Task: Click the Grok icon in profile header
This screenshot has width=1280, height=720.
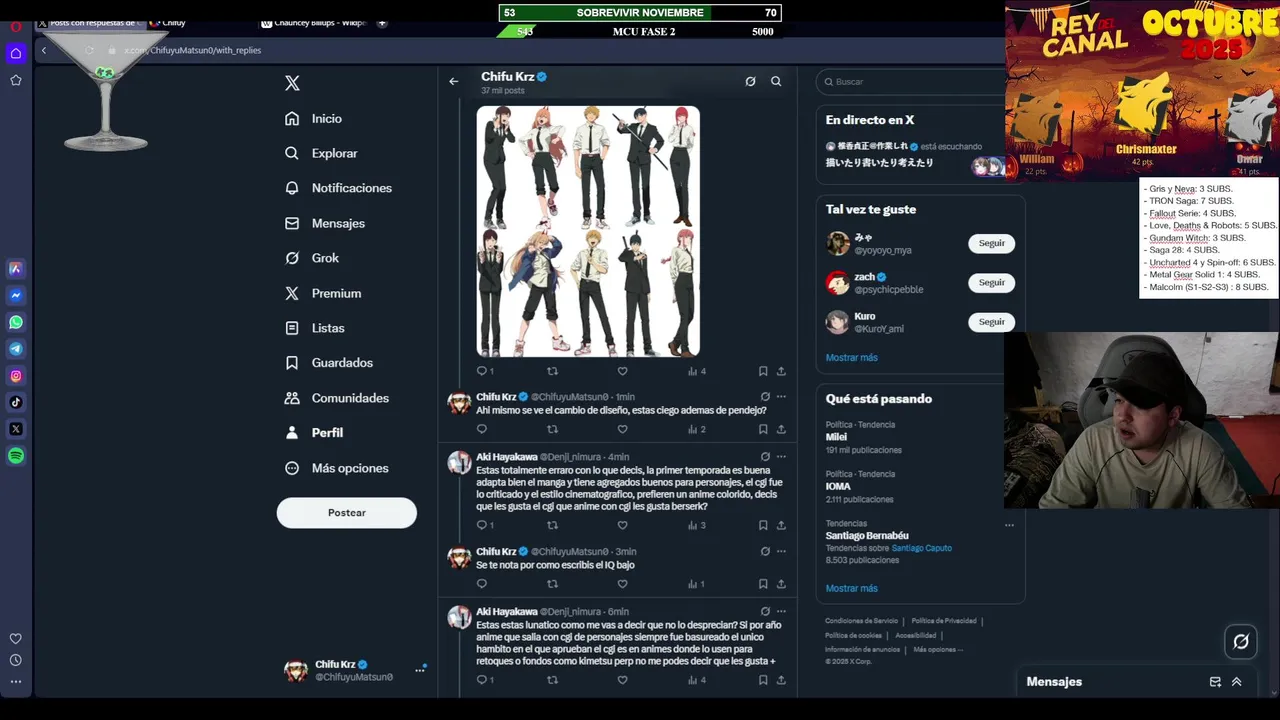Action: coord(750,81)
